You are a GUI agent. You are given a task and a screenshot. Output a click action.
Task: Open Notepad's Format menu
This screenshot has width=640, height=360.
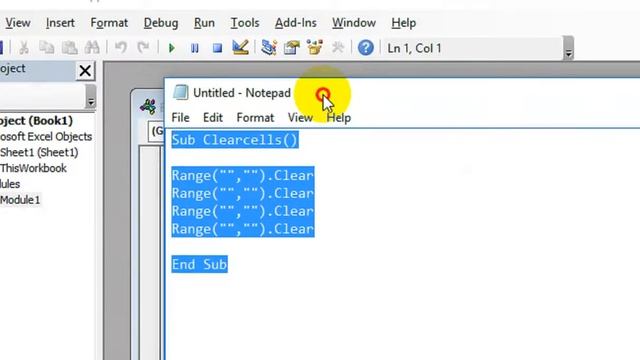[255, 118]
